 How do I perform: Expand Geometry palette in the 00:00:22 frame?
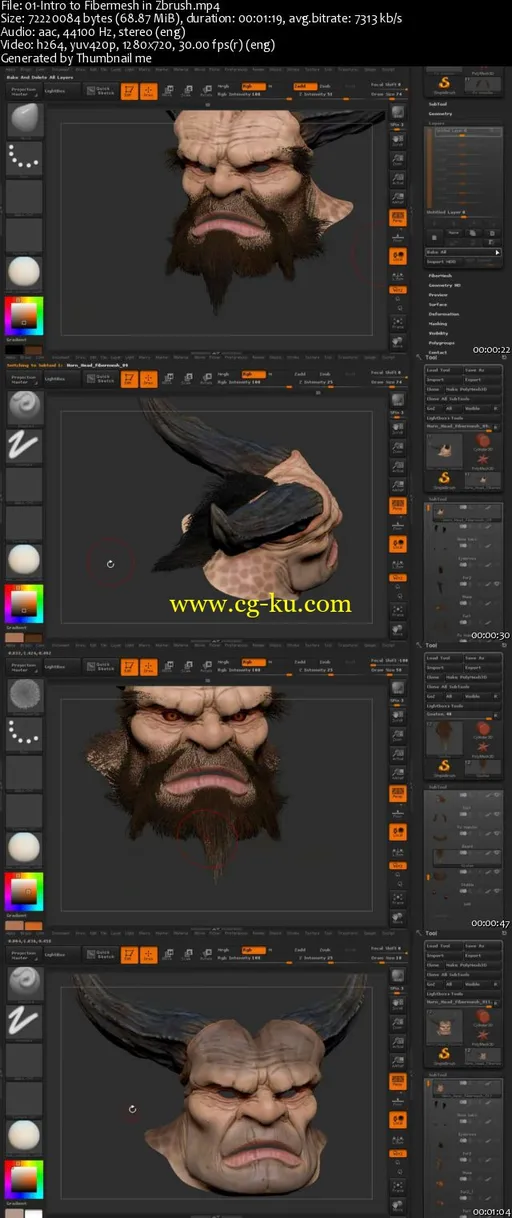click(440, 114)
